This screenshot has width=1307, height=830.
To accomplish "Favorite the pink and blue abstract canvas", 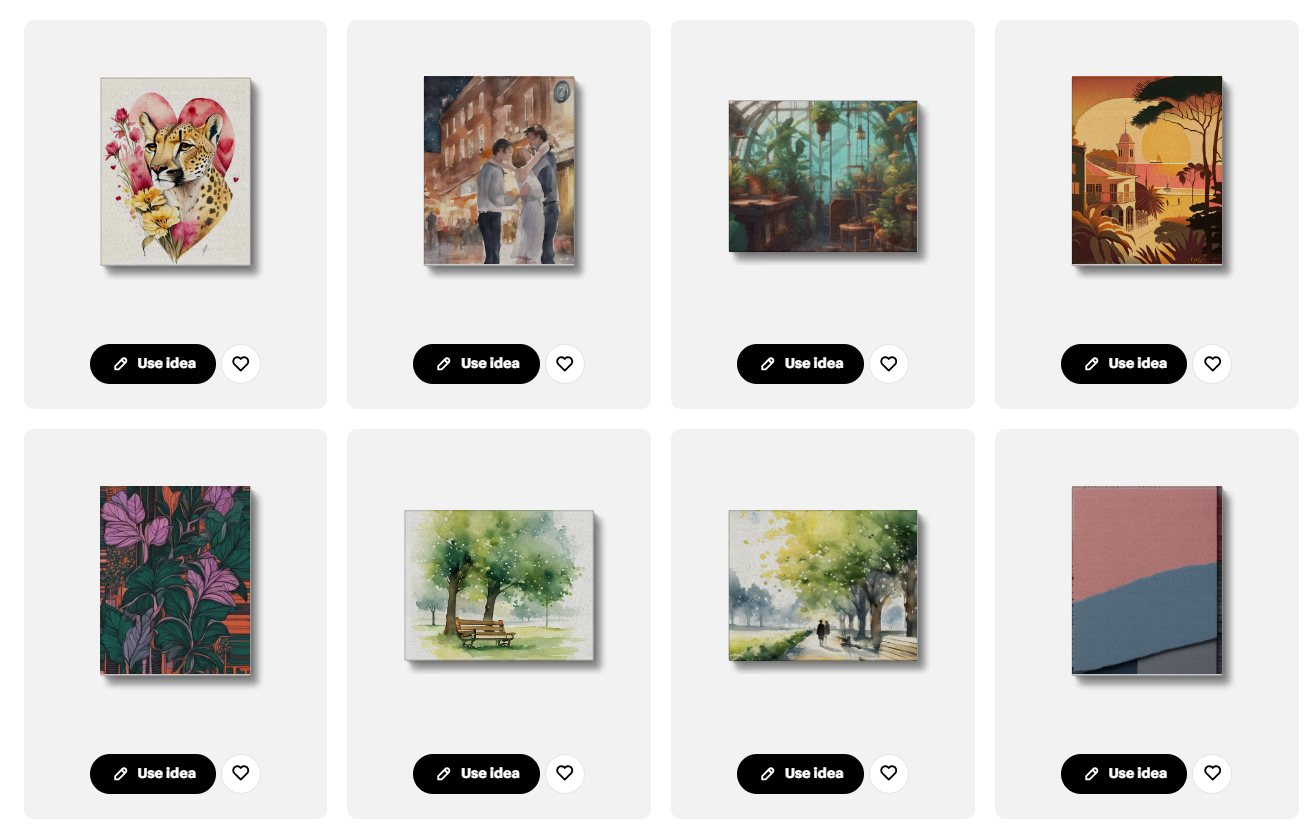I will 1212,774.
